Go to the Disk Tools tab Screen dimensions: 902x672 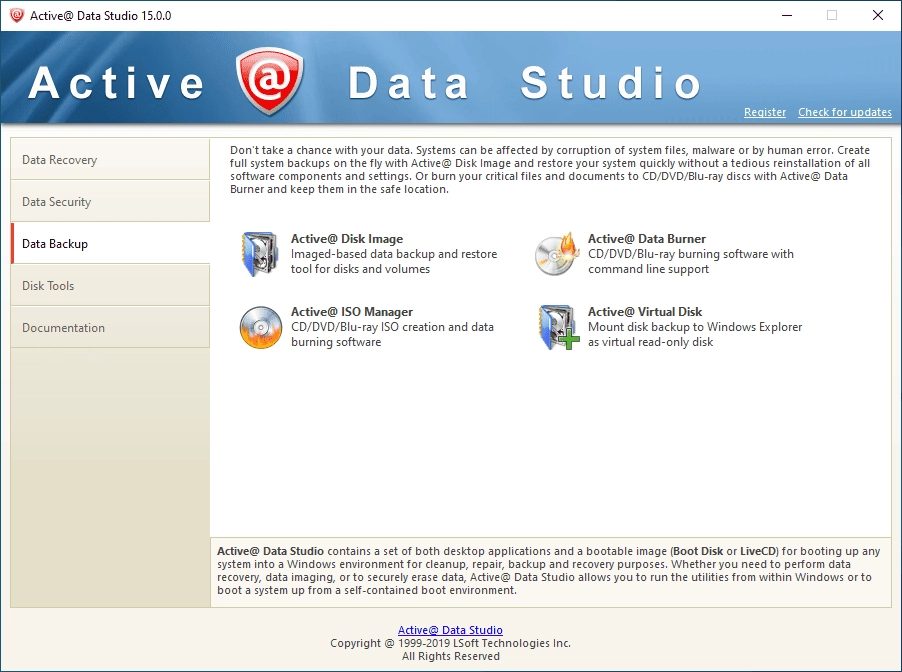point(110,285)
